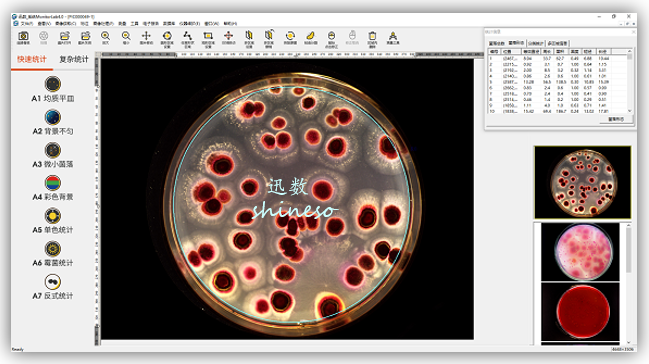The height and width of the screenshot is (364, 649).
Task: Click the thumbnail list scroll down arrow
Action: (x=629, y=342)
